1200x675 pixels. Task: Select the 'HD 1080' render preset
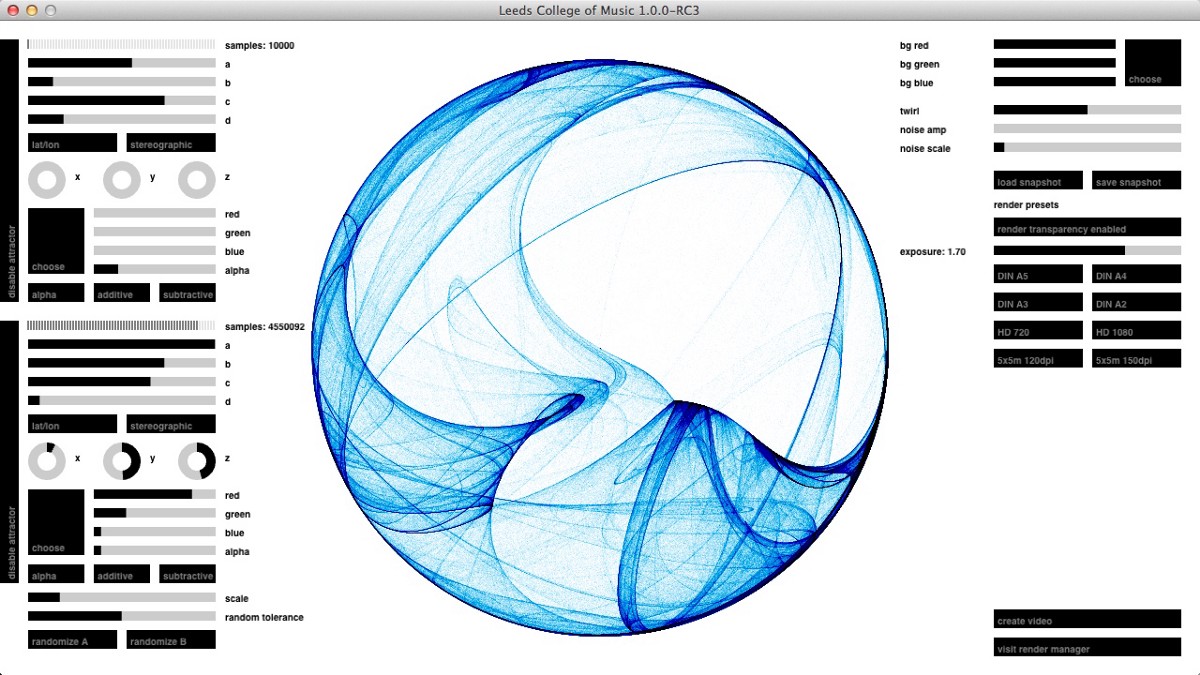coord(1136,330)
